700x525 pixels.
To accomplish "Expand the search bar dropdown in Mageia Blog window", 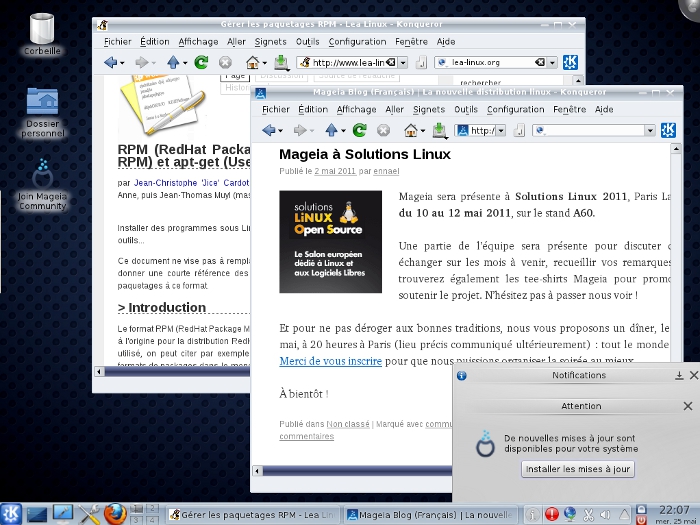I will pyautogui.click(x=650, y=130).
